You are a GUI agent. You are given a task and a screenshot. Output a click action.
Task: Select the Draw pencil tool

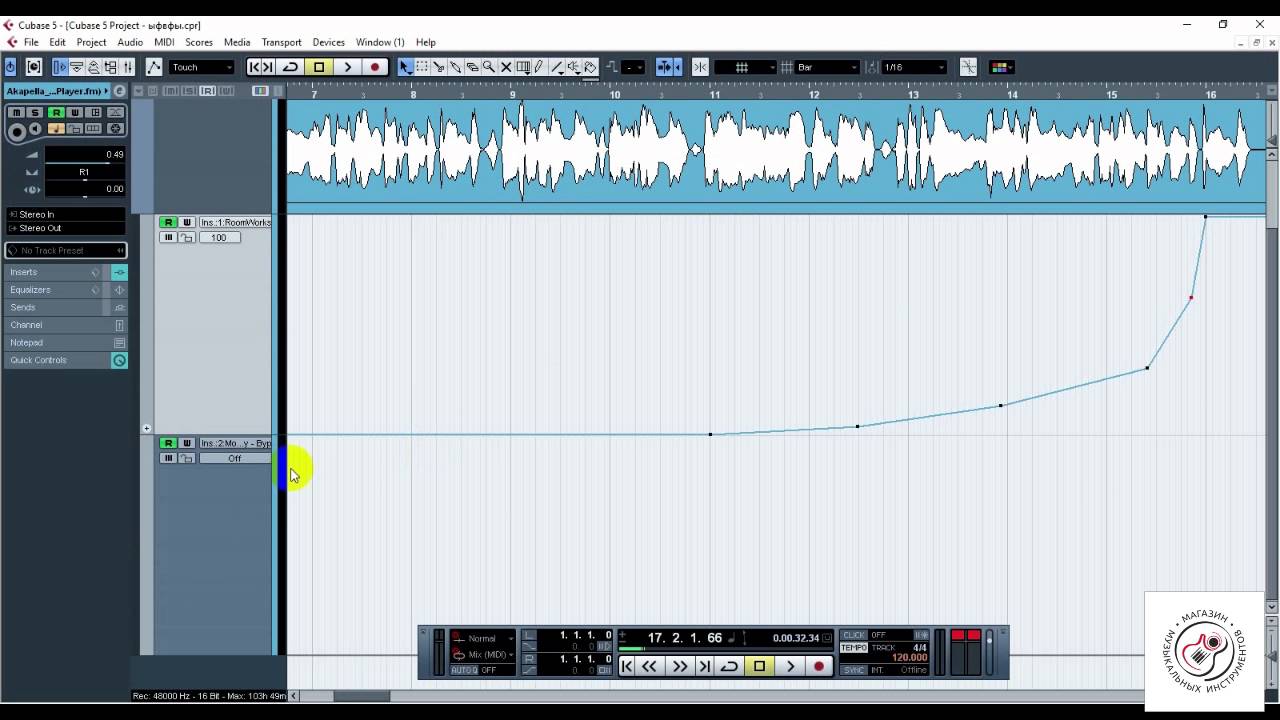[x=538, y=67]
